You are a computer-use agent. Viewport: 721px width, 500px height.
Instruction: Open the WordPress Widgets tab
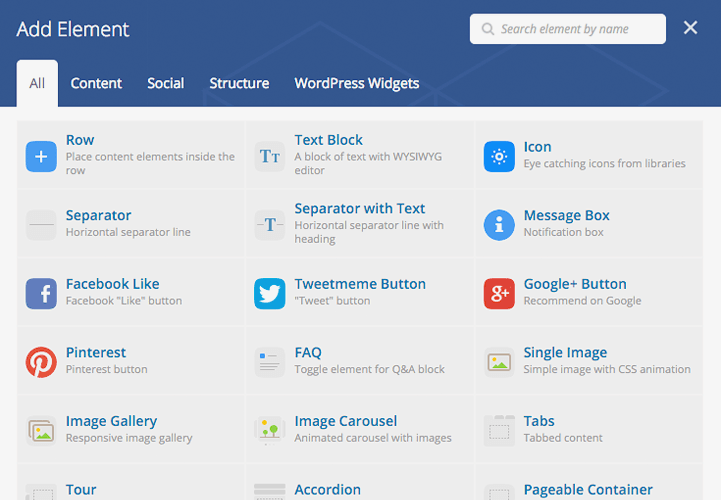pos(356,83)
